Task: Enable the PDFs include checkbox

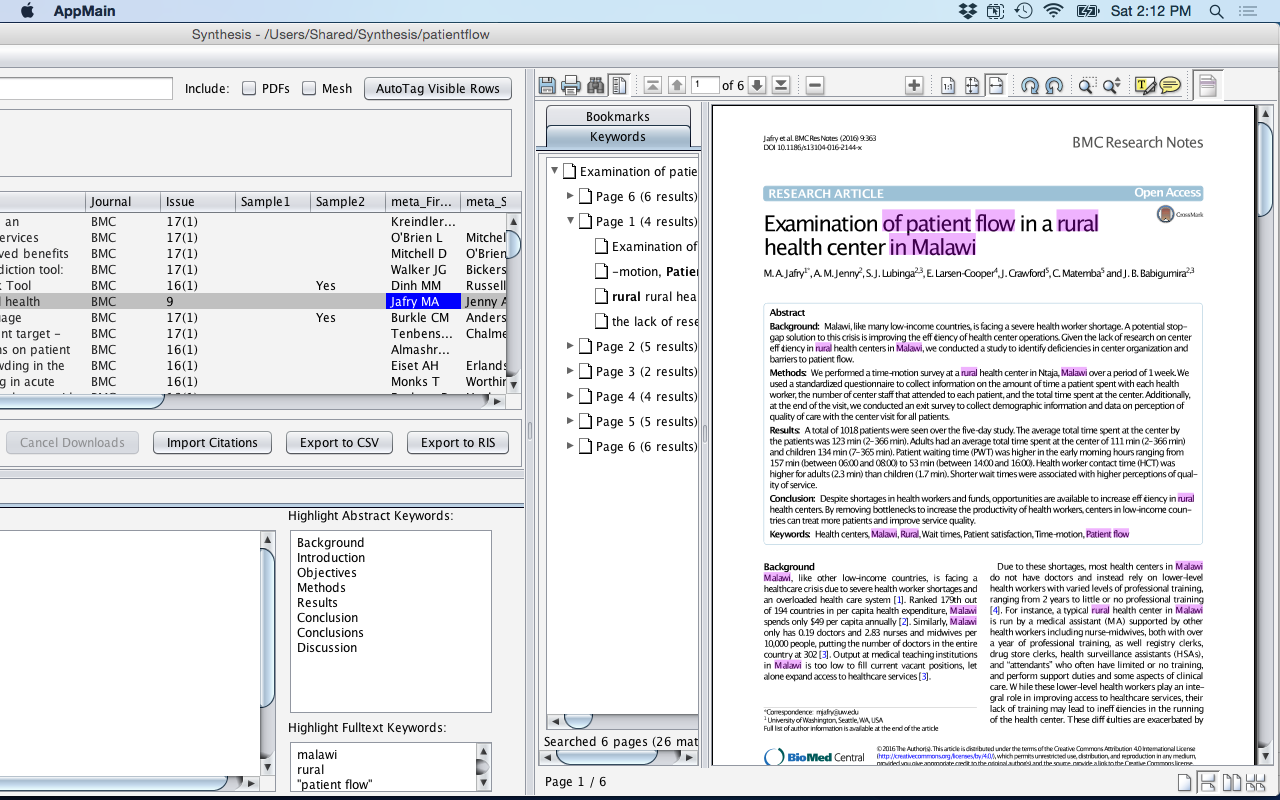Action: coord(249,88)
